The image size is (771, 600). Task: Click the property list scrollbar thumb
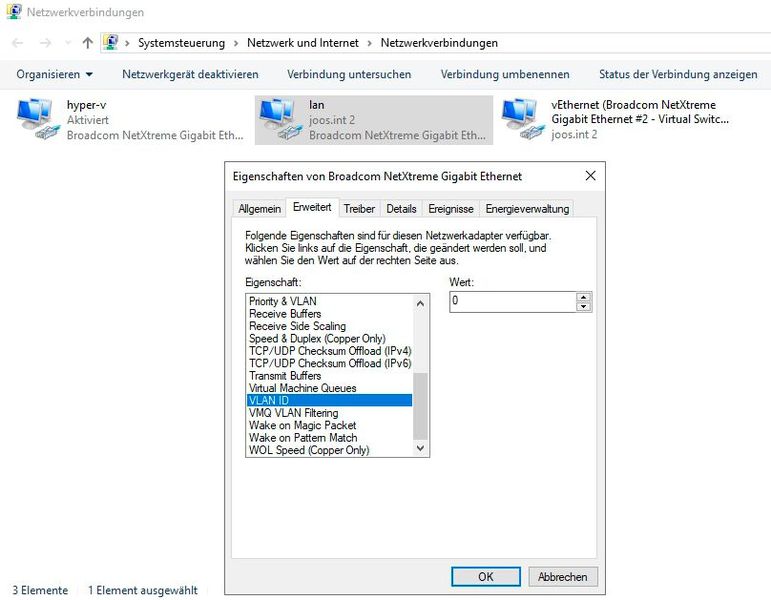point(420,406)
